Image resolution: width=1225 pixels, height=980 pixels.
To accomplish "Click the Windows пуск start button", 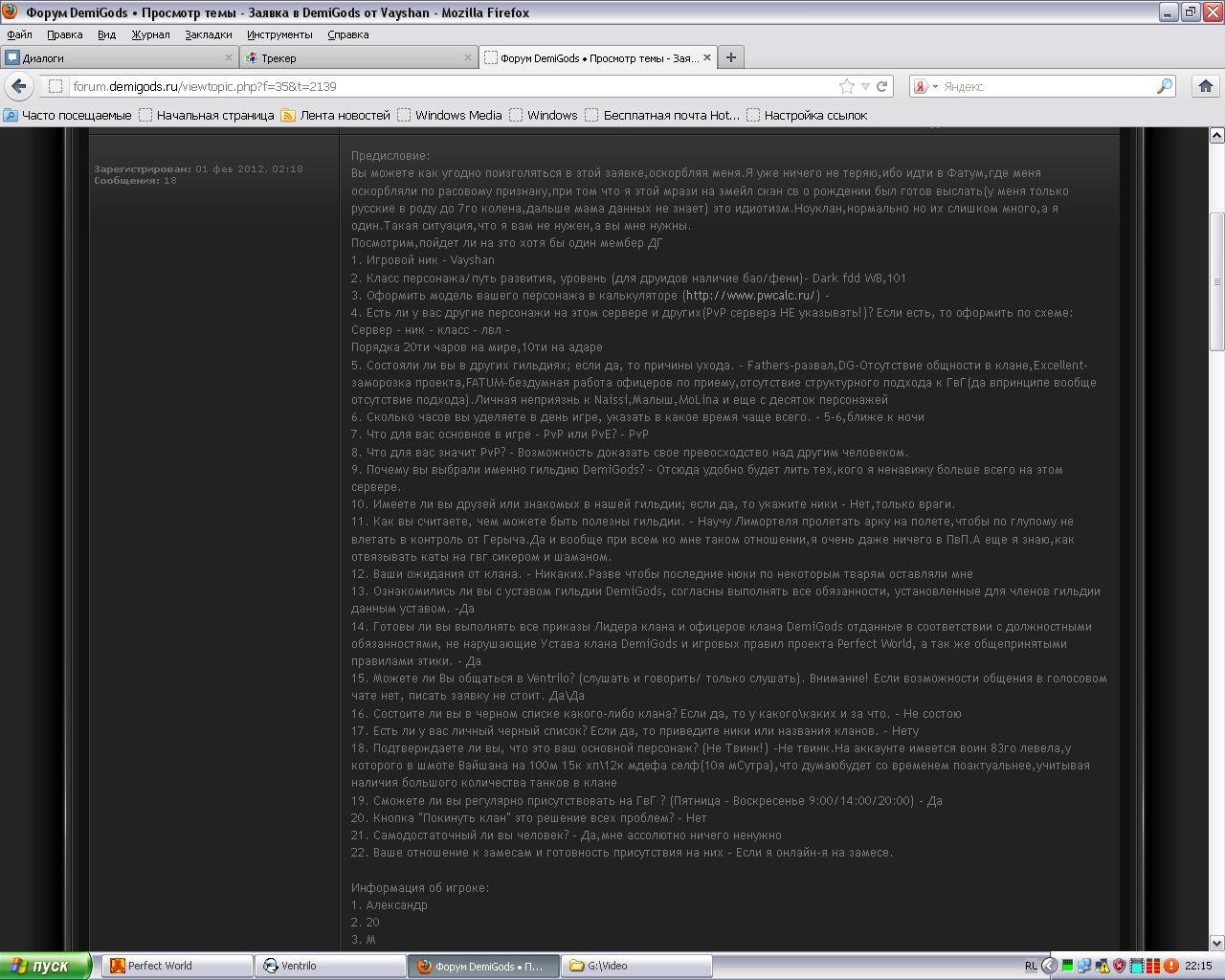I will pos(46,966).
